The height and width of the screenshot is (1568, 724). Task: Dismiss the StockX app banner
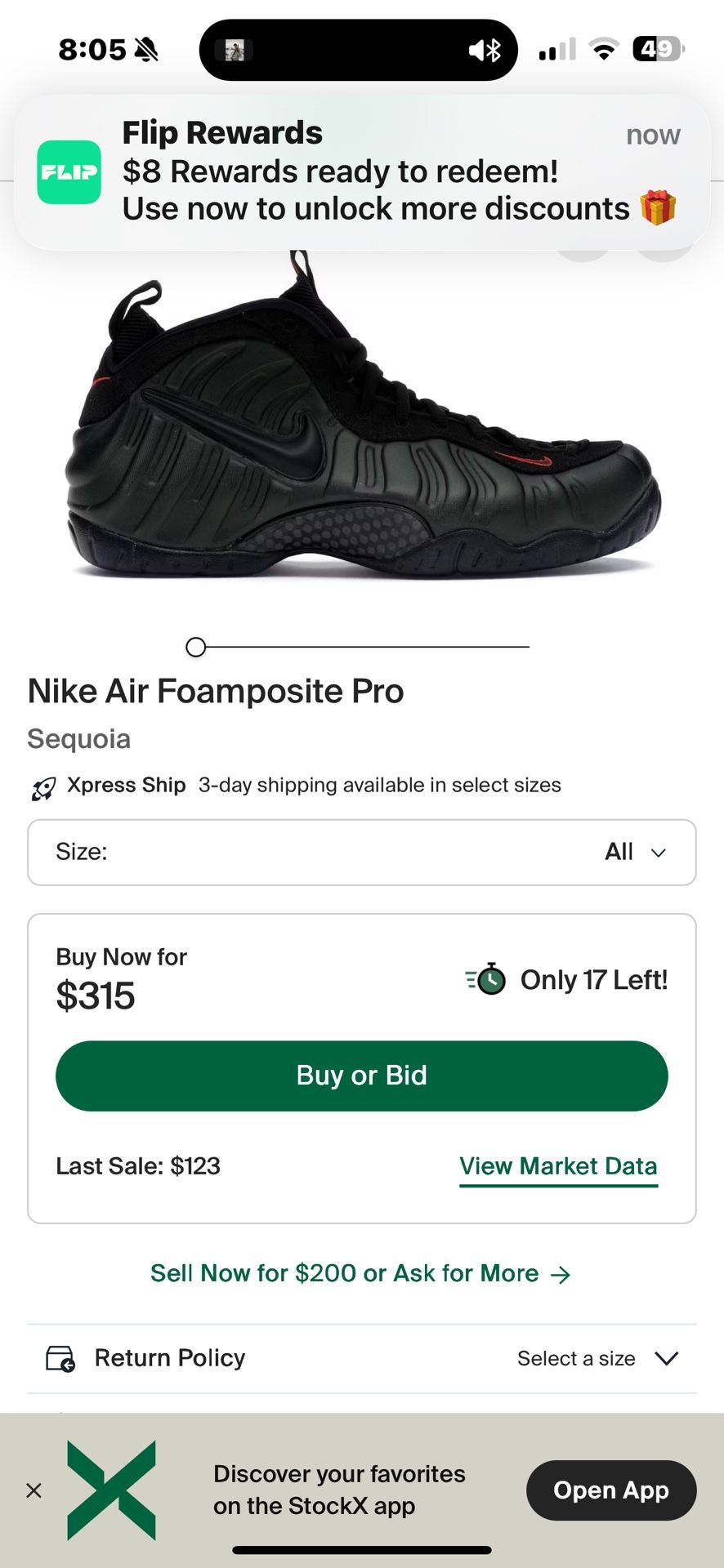pyautogui.click(x=34, y=1490)
